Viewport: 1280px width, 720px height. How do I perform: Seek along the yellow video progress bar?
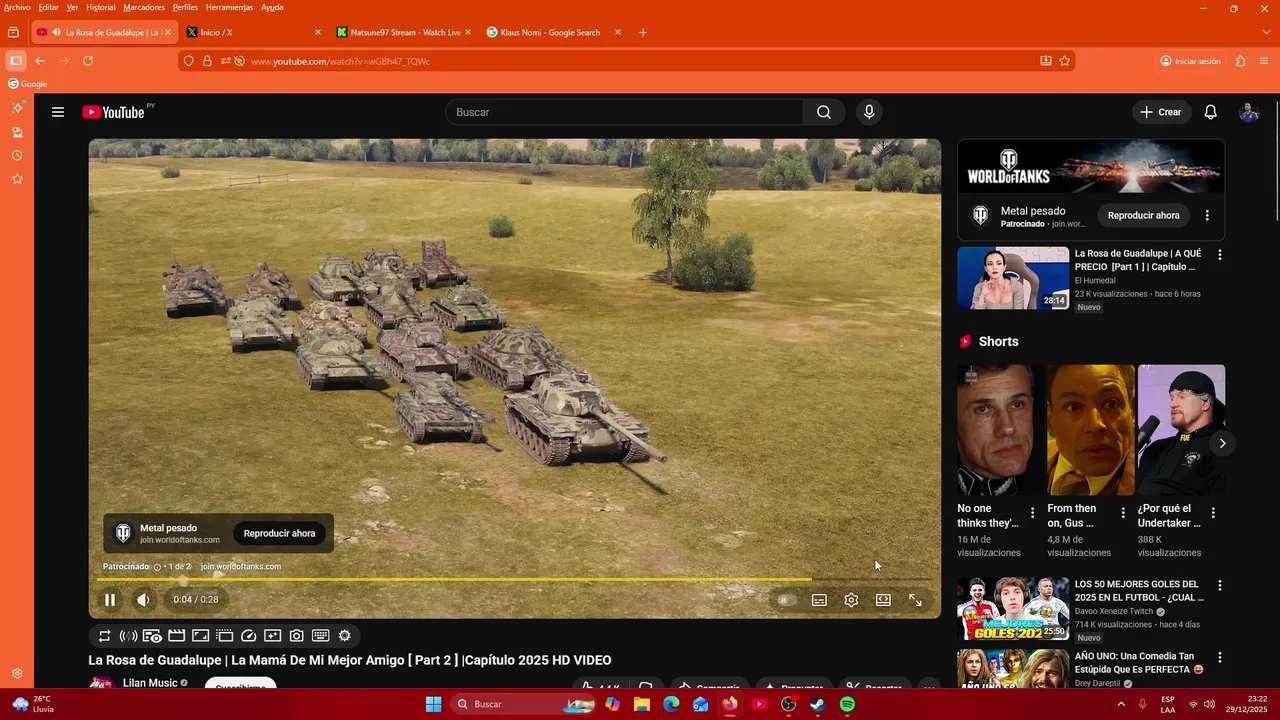pyautogui.click(x=515, y=579)
